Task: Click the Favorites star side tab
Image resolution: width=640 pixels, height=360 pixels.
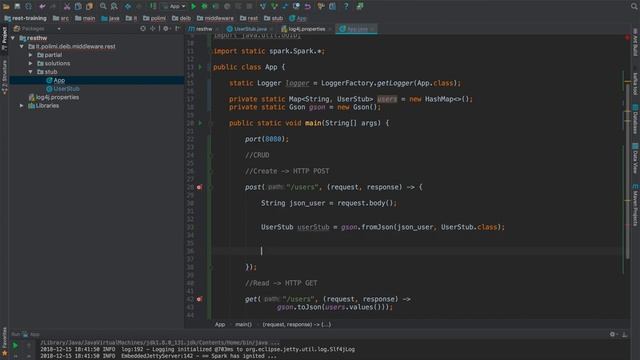Action: point(4,342)
